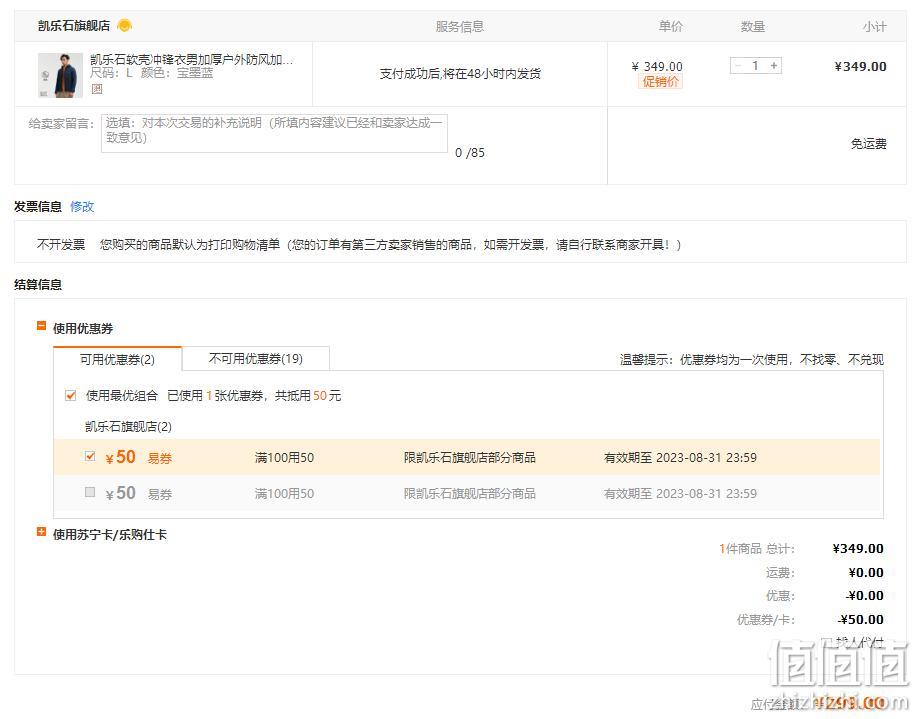Click the unit price ¥ 349.00

(657, 66)
